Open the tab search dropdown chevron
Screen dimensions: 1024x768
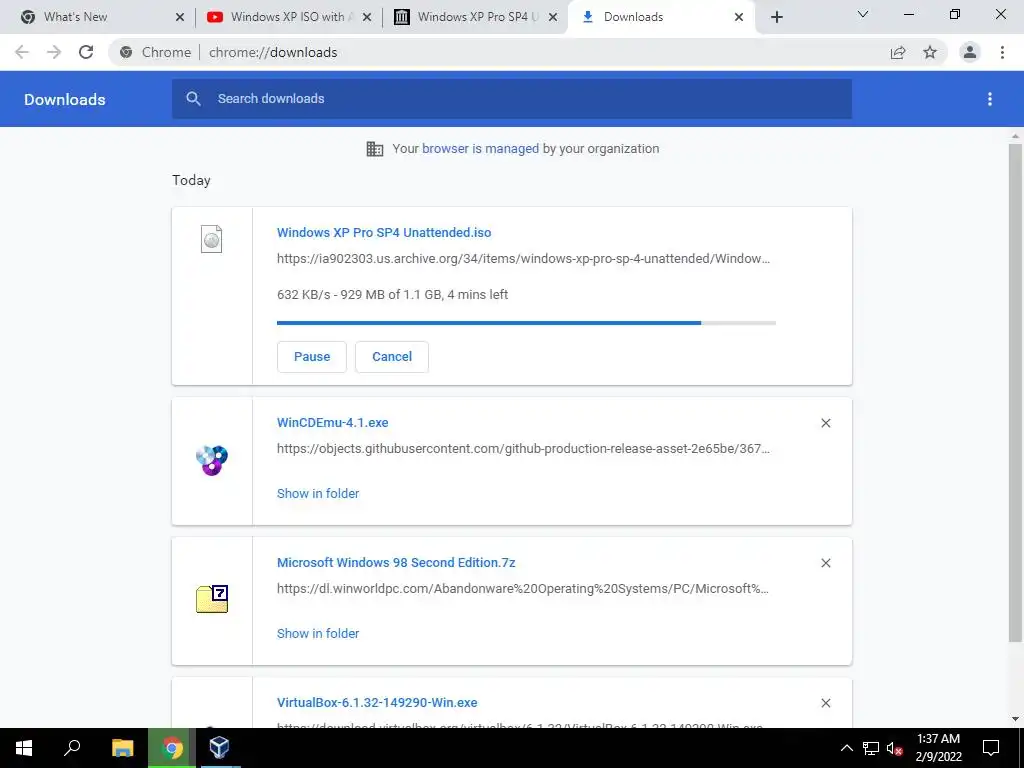coord(863,14)
